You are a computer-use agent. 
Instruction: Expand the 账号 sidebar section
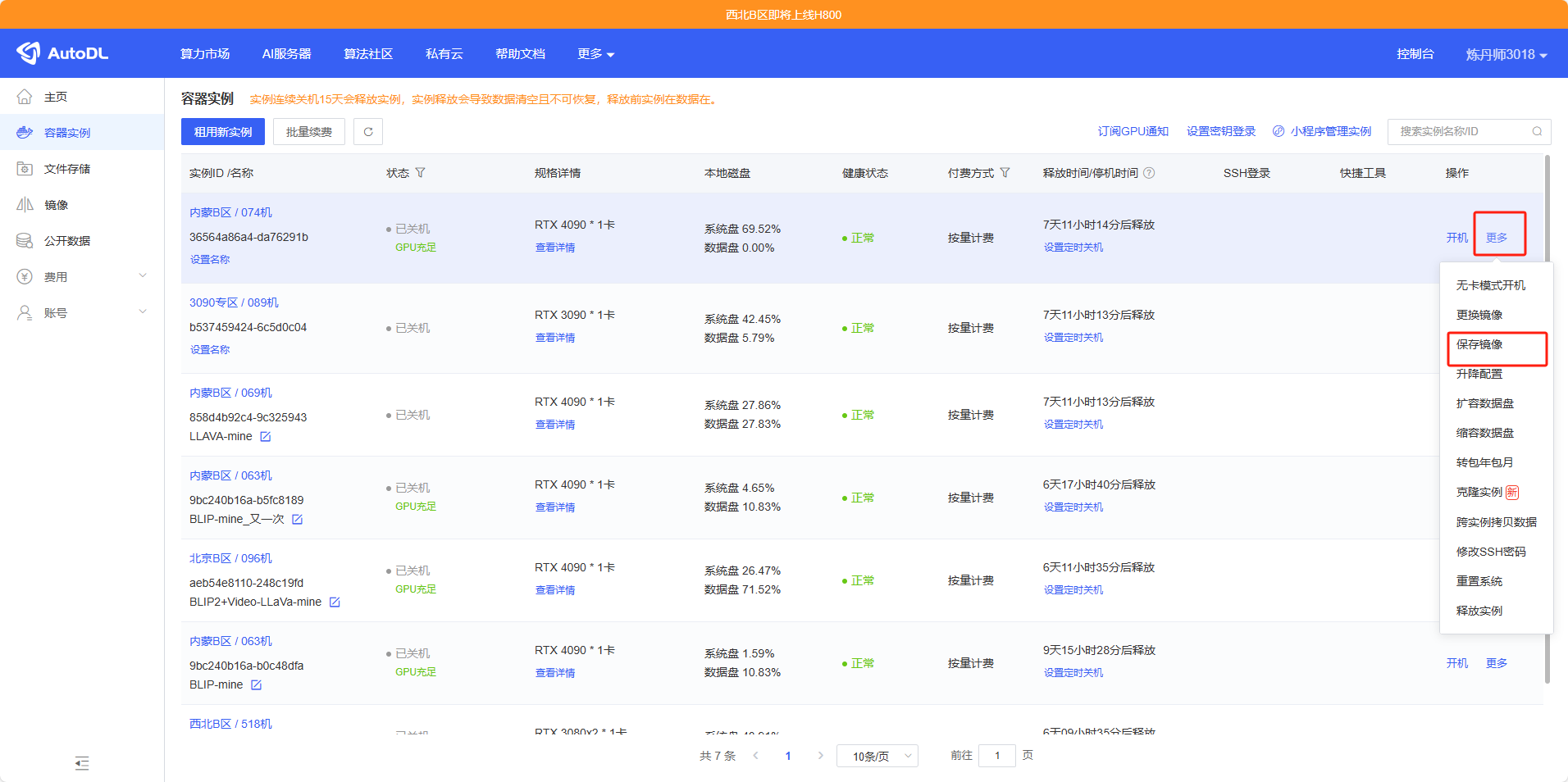coord(143,312)
